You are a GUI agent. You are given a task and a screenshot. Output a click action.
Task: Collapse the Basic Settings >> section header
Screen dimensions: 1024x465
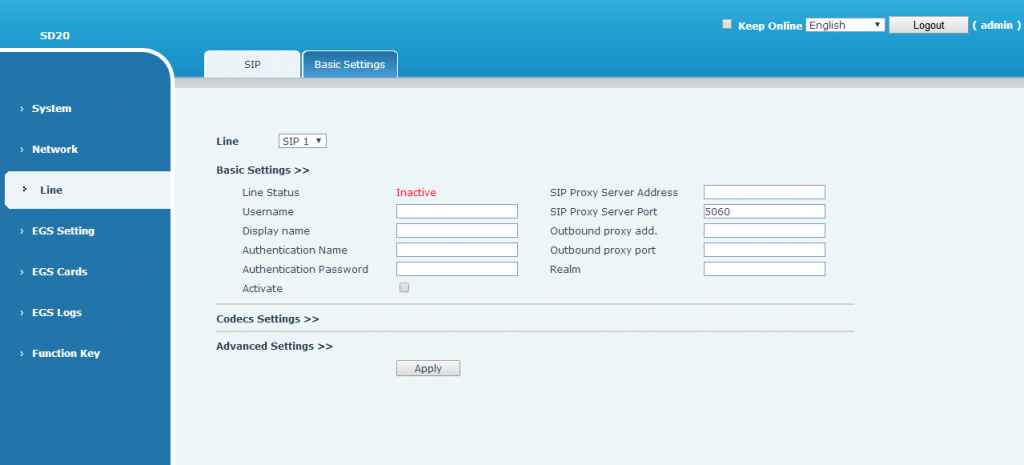tap(262, 170)
